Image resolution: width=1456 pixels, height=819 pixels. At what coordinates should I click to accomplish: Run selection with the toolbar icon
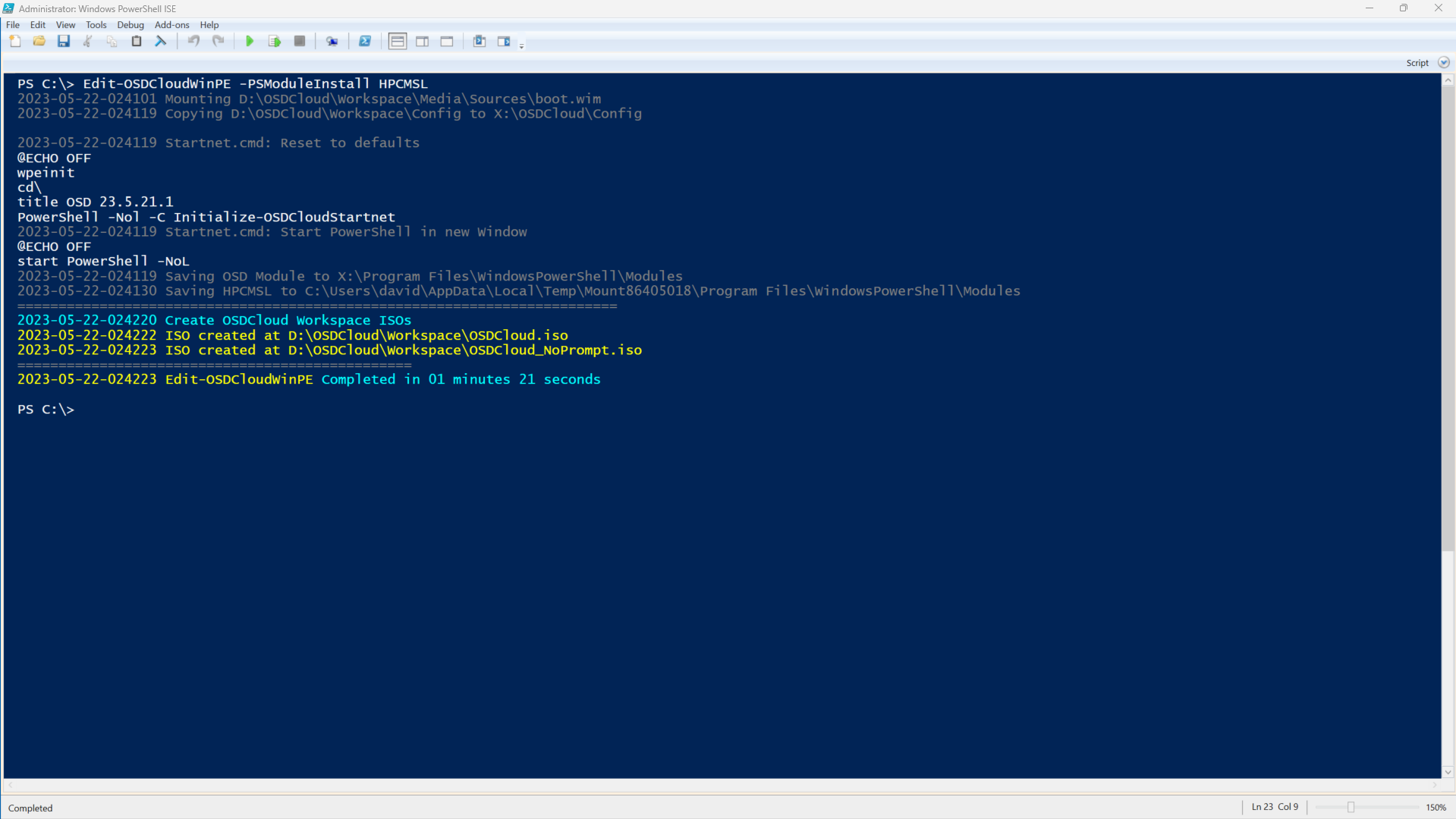point(275,42)
